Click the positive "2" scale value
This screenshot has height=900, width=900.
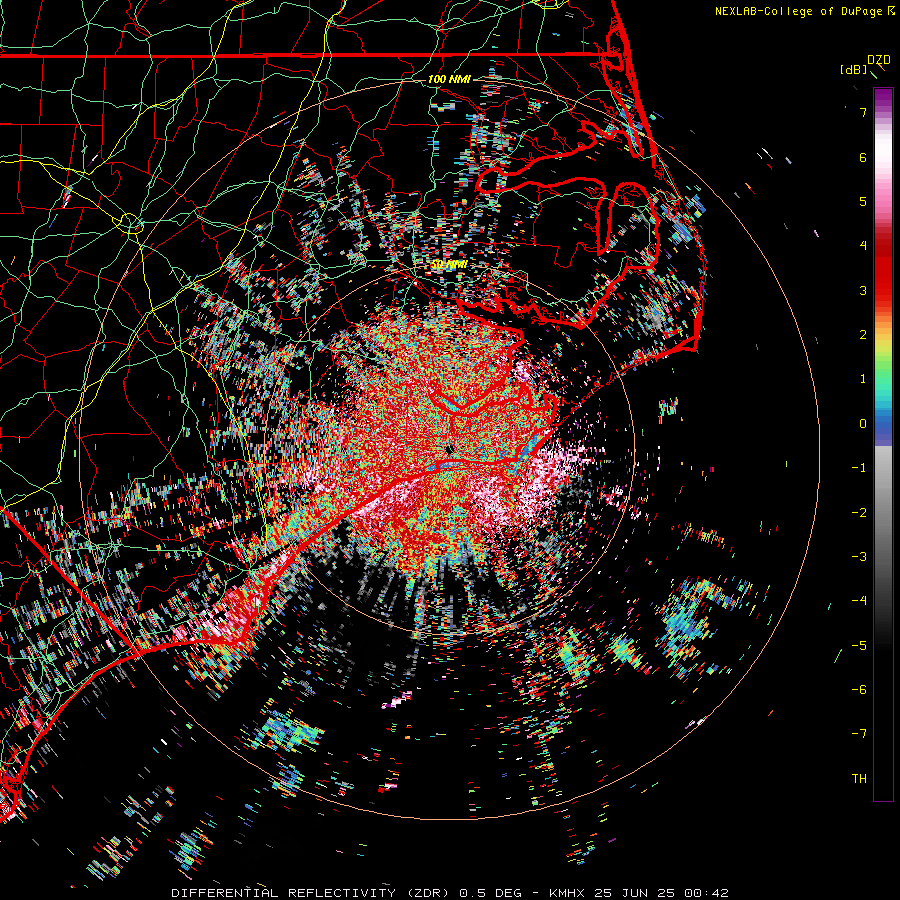pyautogui.click(x=863, y=335)
